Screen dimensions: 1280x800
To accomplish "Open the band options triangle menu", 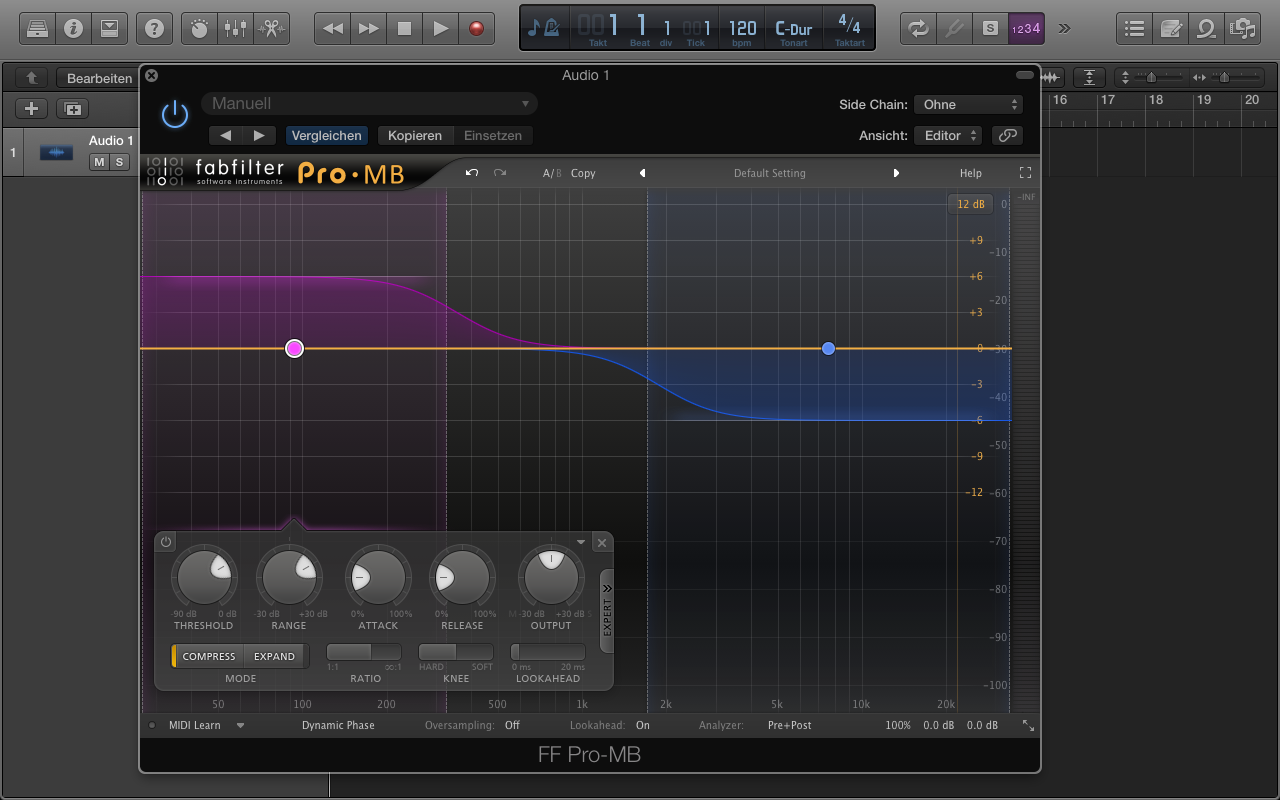I will tap(581, 542).
